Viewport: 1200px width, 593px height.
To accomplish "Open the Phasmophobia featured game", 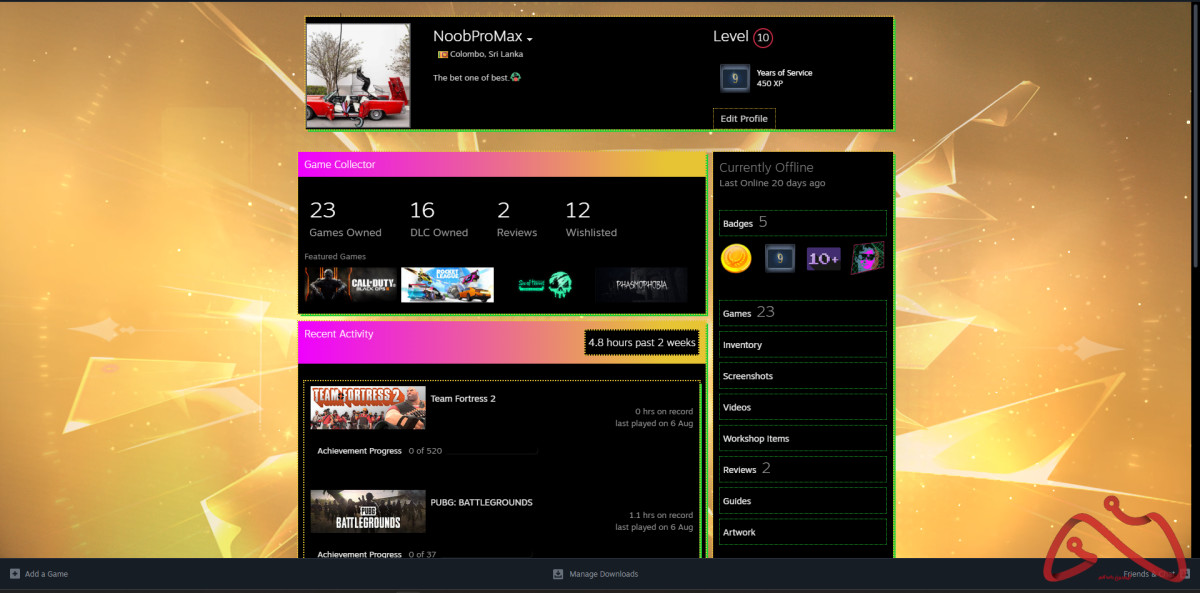I will (641, 285).
